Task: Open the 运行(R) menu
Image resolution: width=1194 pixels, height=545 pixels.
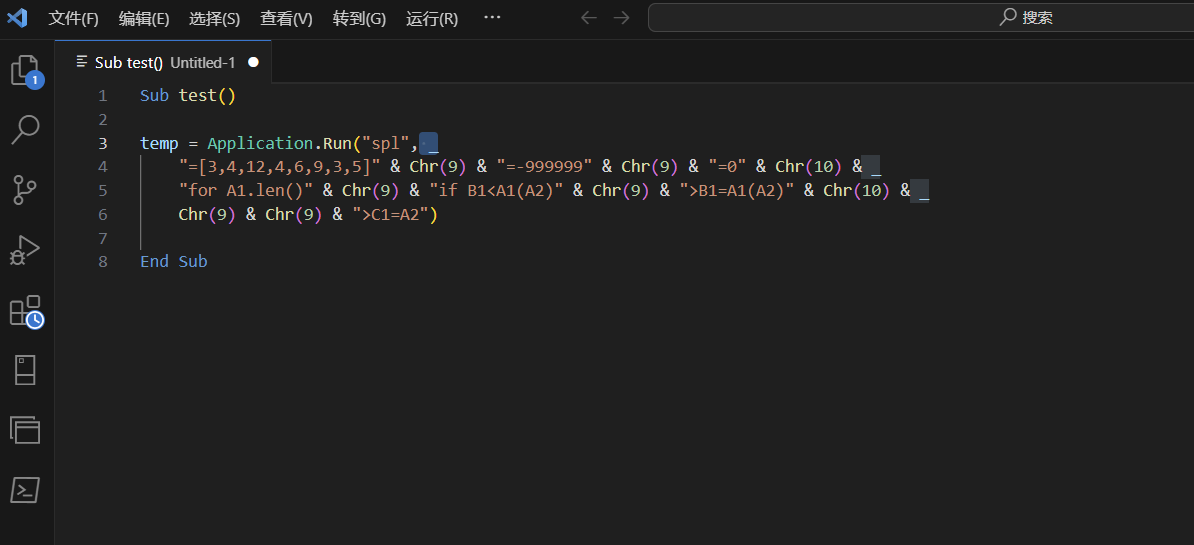Action: (432, 18)
